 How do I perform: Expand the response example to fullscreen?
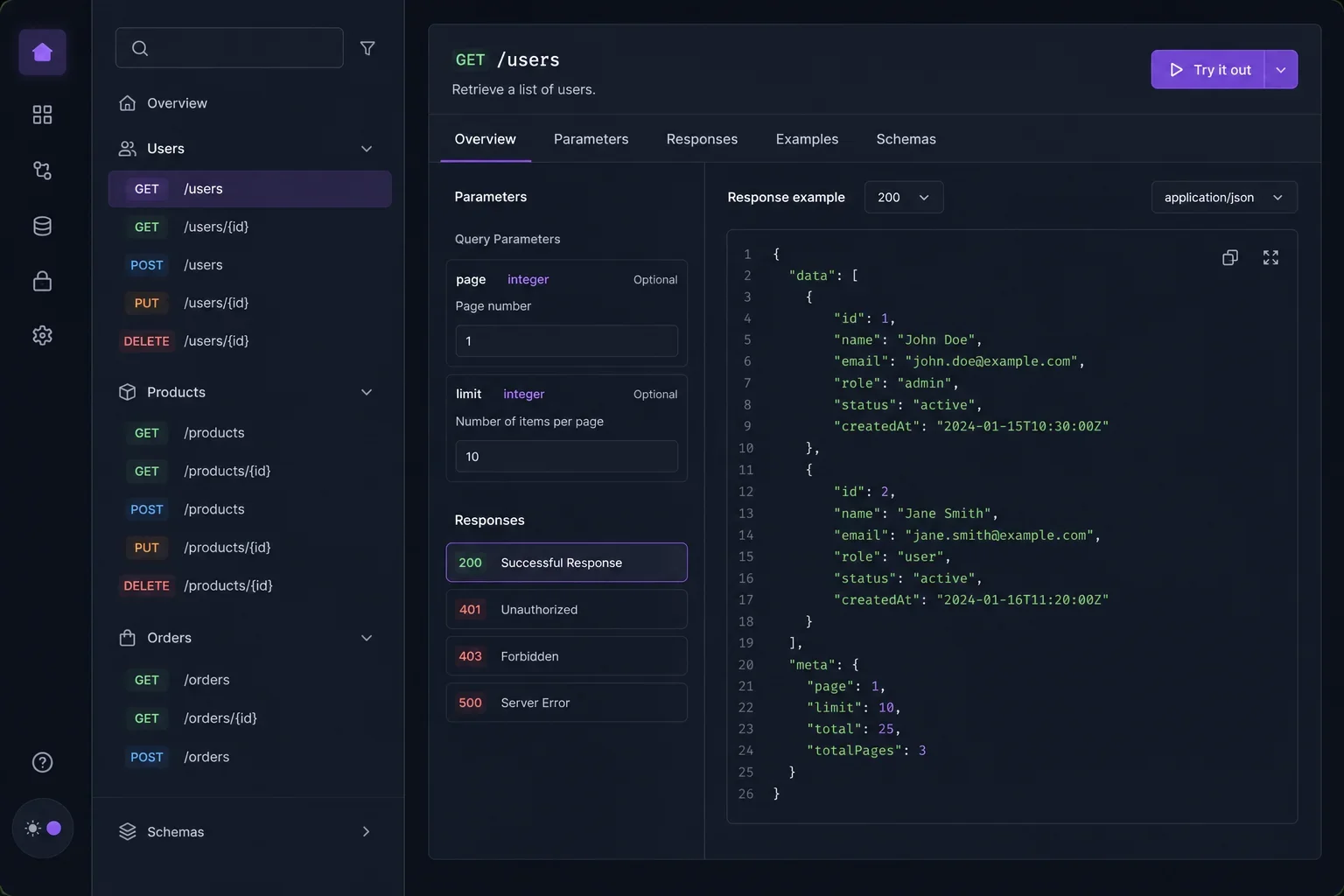tap(1270, 257)
